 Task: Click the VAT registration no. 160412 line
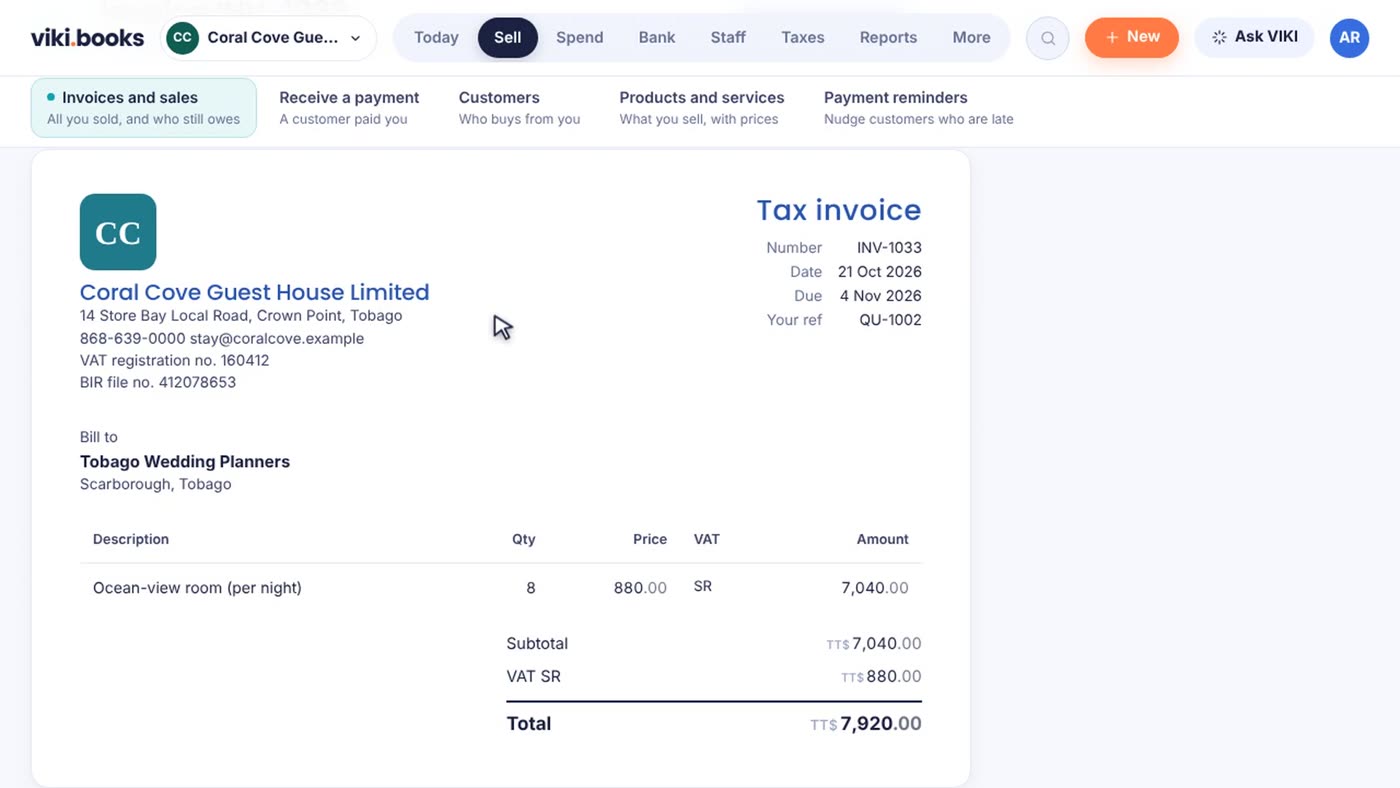click(x=174, y=360)
